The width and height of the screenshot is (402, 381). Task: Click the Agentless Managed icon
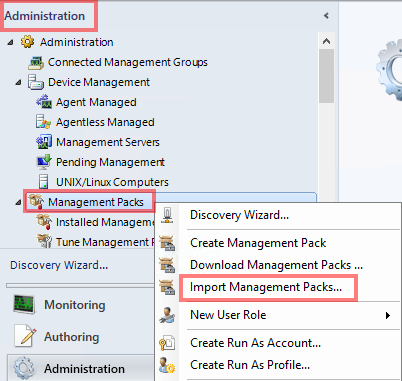coord(44,122)
